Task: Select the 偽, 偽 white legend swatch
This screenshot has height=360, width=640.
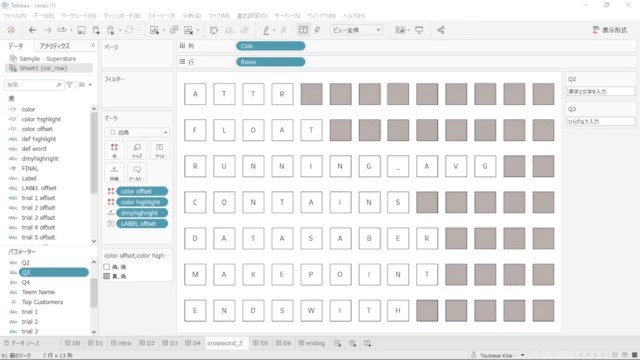Action: point(107,267)
